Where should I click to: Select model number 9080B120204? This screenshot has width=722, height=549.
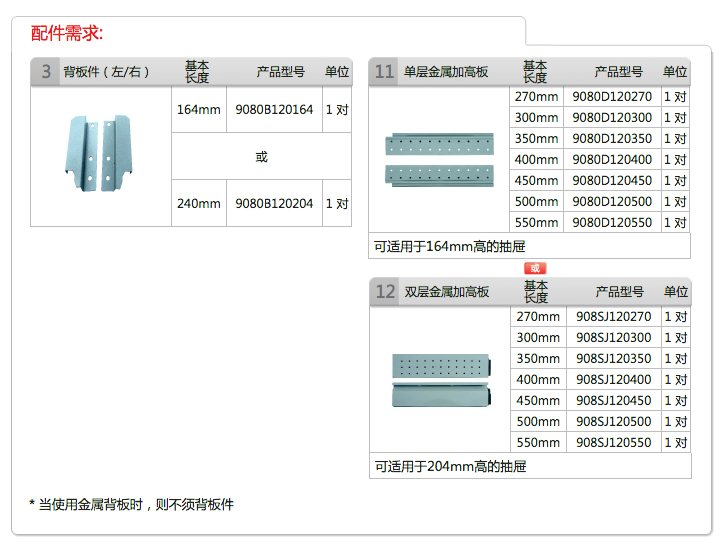pos(274,203)
